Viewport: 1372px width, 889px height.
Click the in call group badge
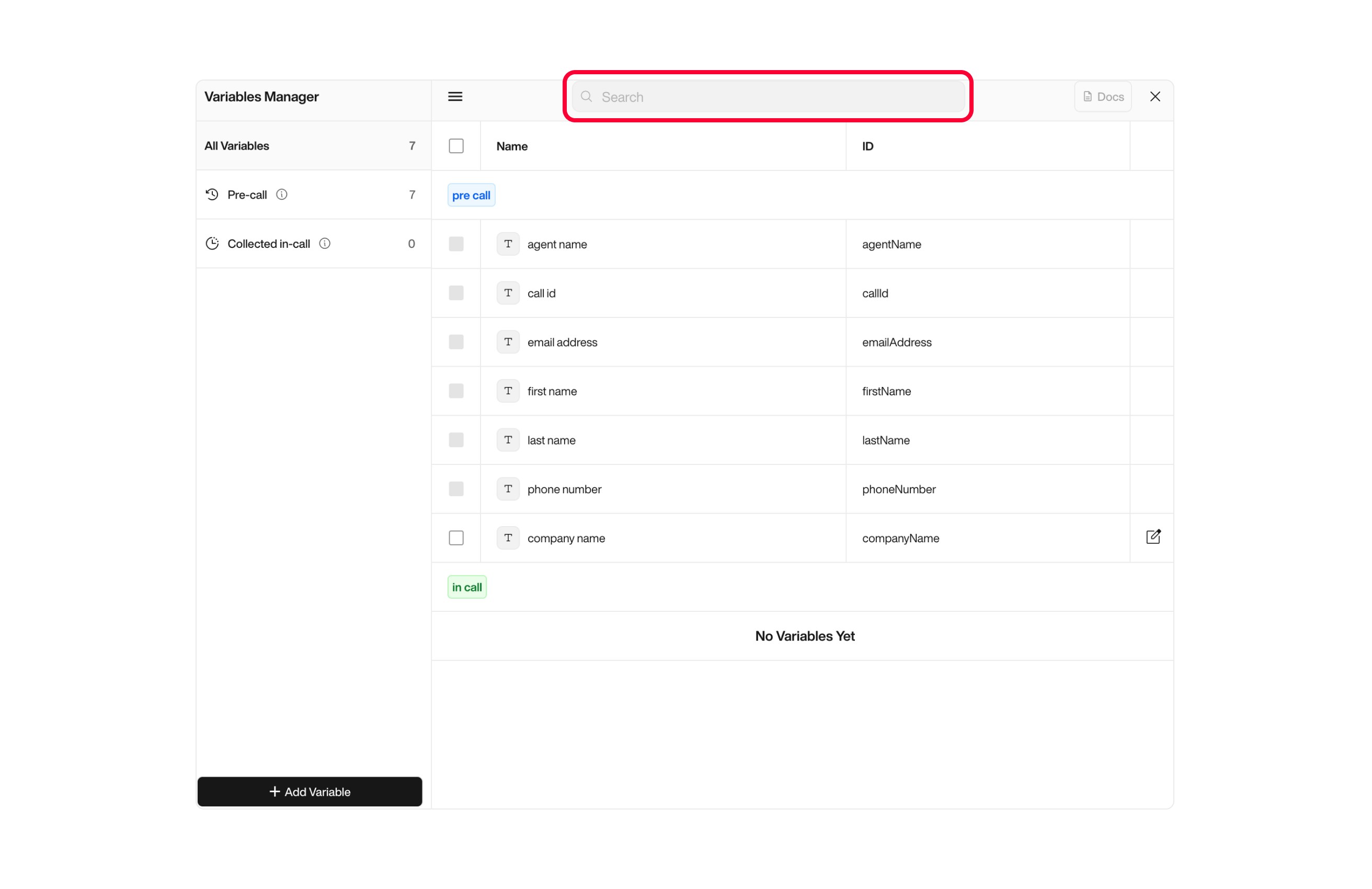coord(466,586)
